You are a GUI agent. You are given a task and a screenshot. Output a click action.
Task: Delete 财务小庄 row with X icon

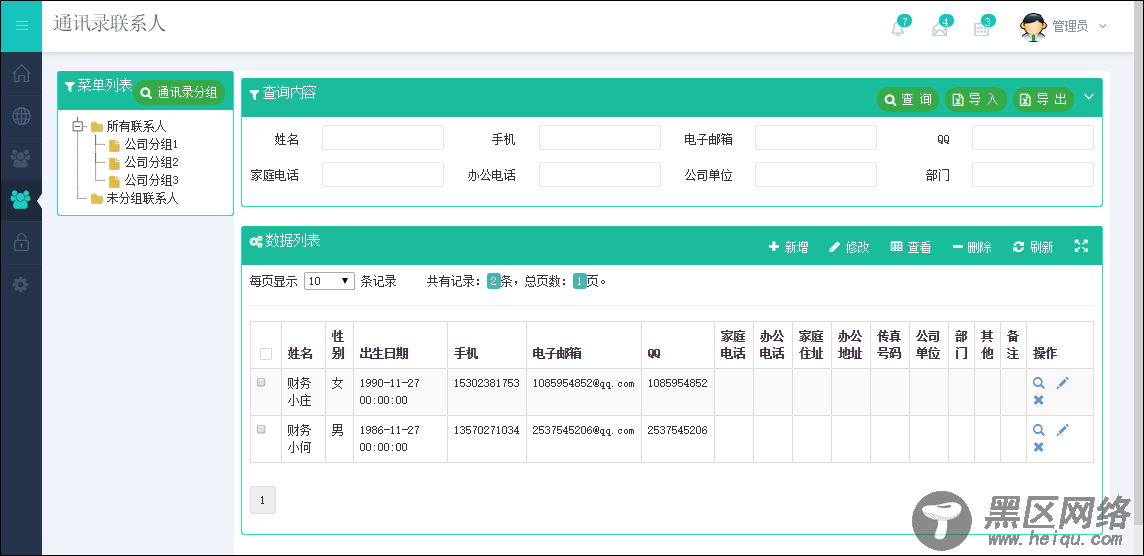tap(1038, 400)
